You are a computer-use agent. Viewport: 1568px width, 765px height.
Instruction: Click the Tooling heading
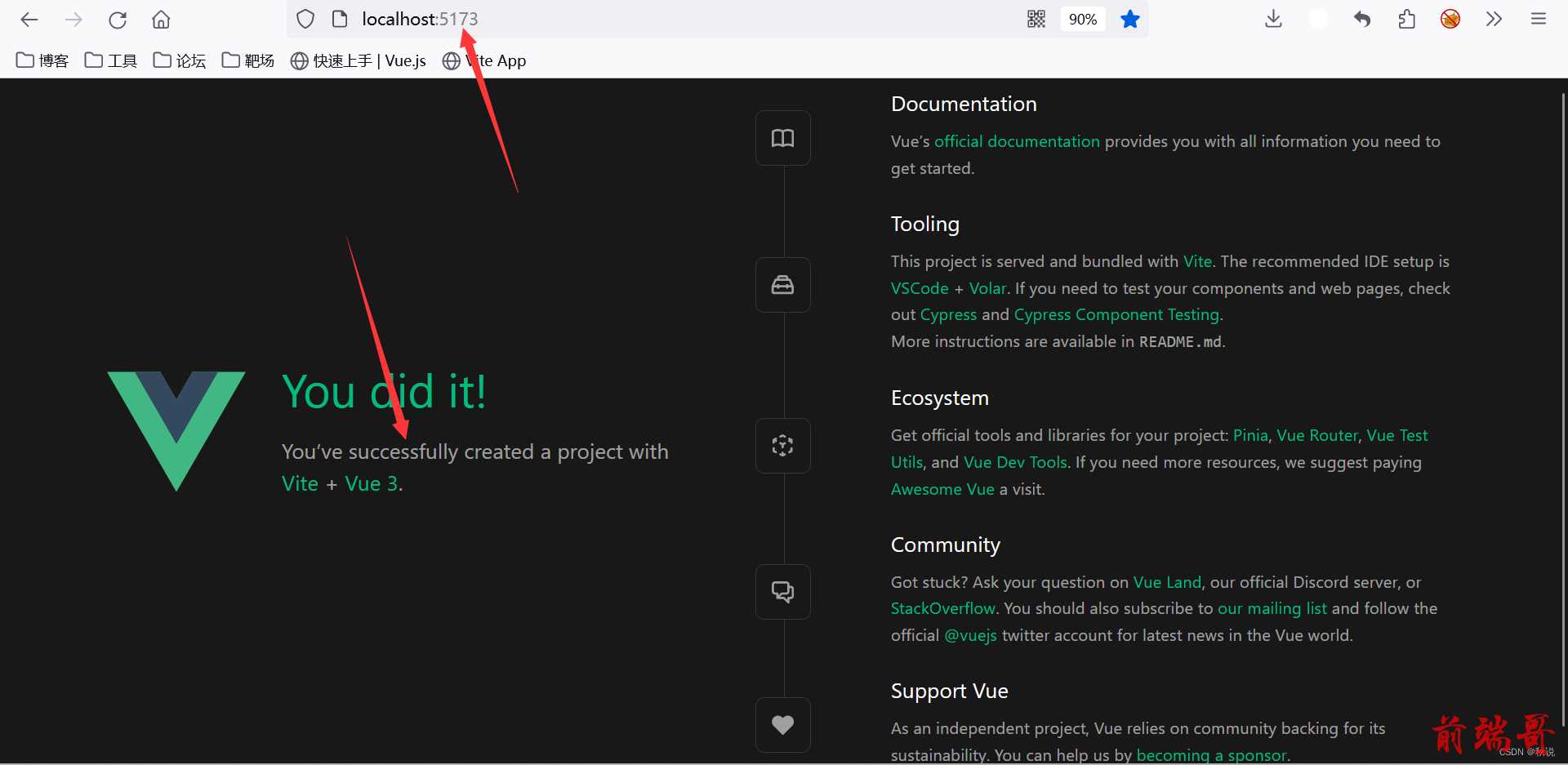pyautogui.click(x=925, y=224)
